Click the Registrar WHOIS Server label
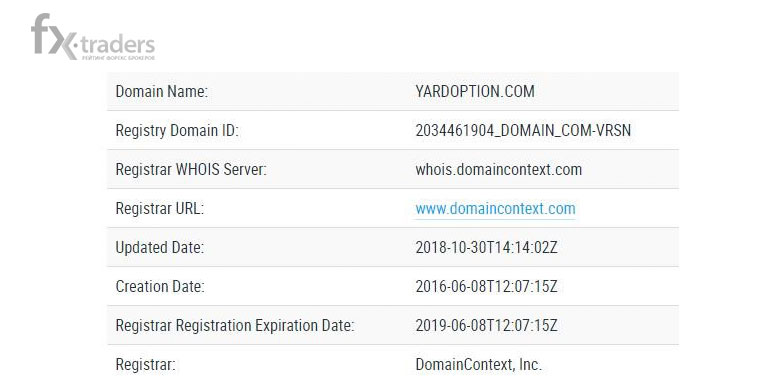Screen dimensions: 780x381 (191, 170)
